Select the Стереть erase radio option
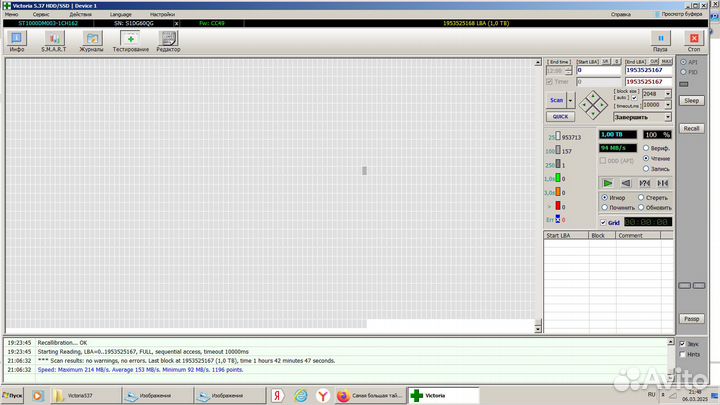 click(x=640, y=198)
